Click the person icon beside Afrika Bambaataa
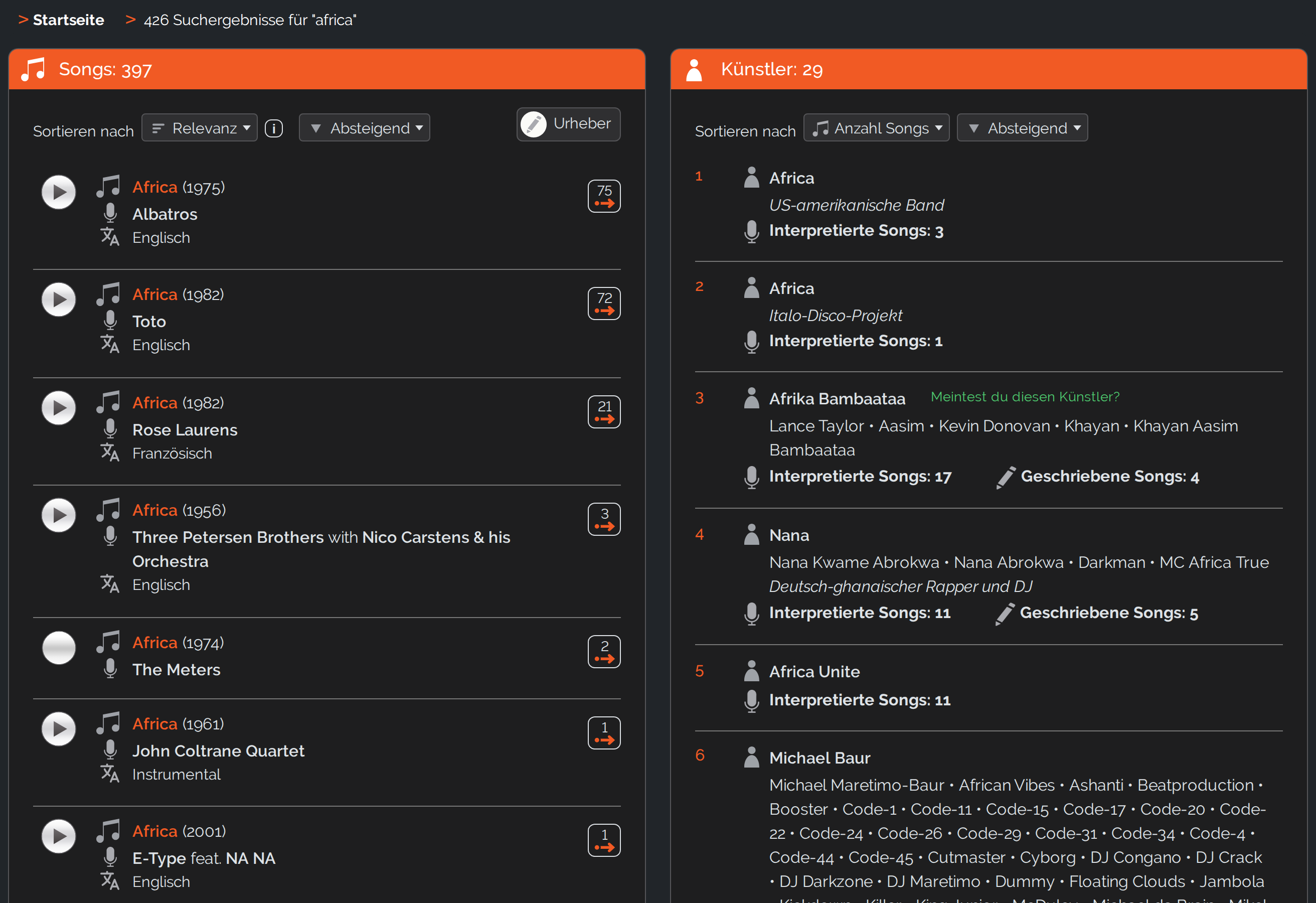The image size is (1316, 903). tap(751, 398)
